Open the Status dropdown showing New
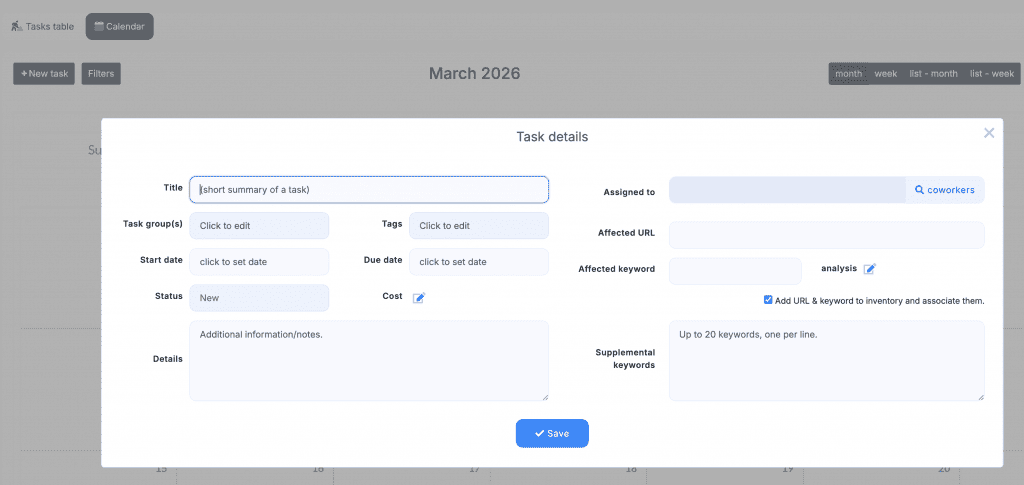 point(259,298)
